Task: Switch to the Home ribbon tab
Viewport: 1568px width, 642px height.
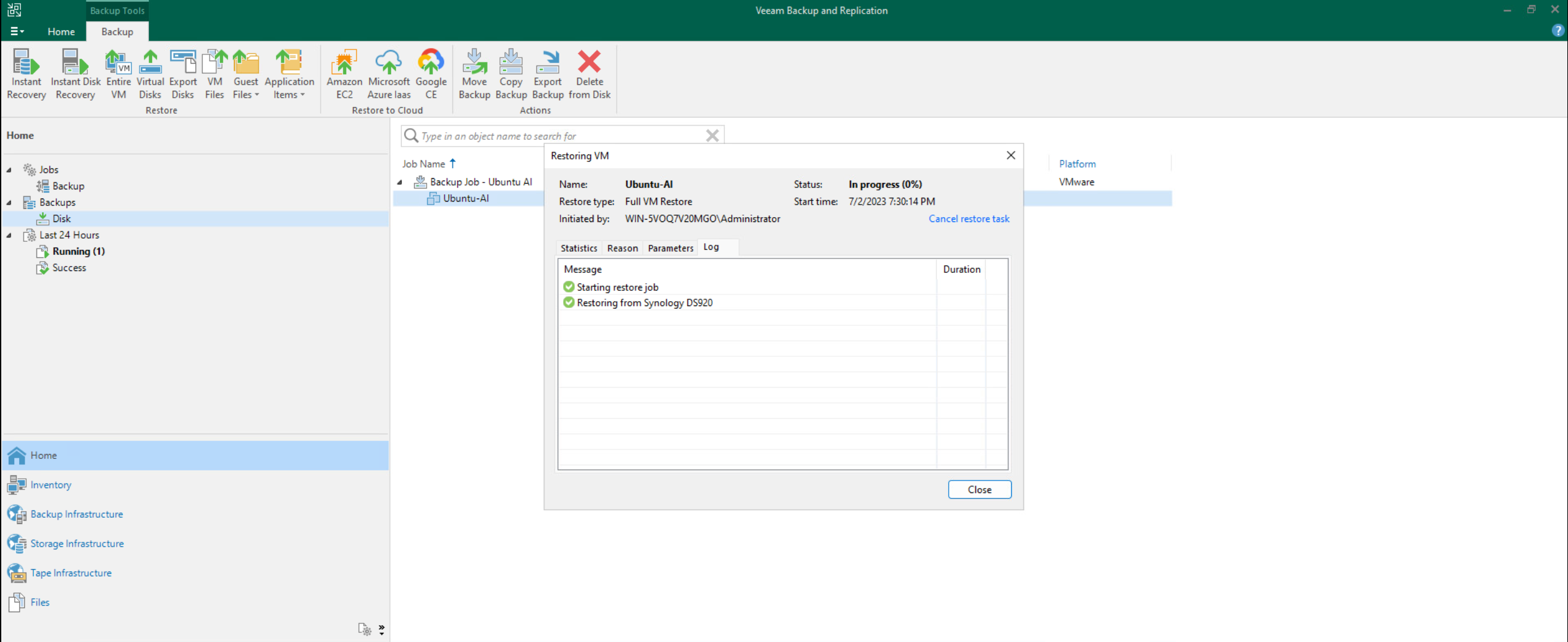Action: [61, 32]
